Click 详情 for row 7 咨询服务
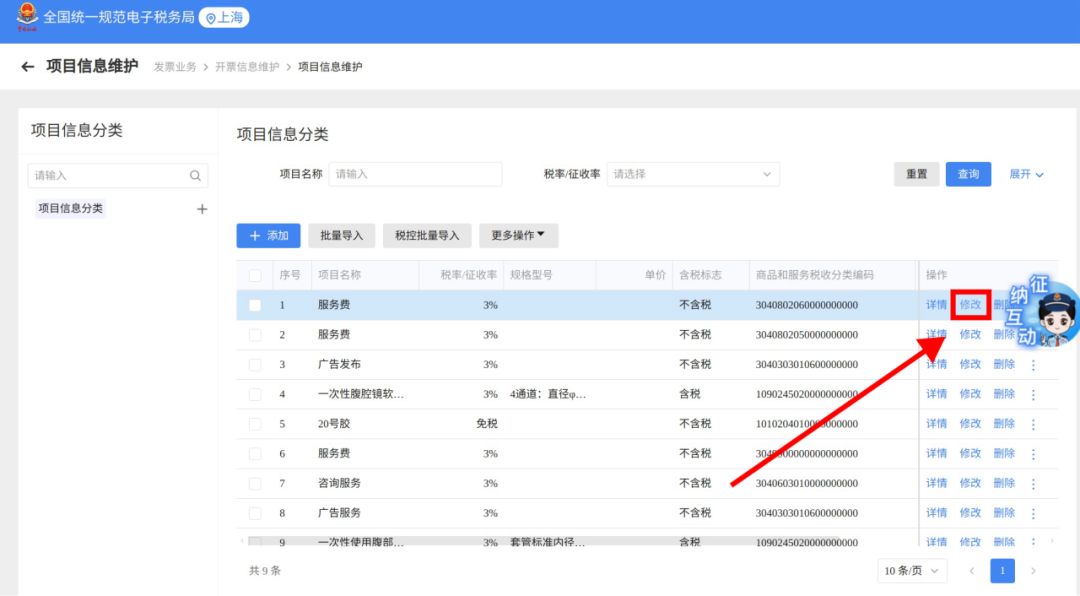Image resolution: width=1080 pixels, height=596 pixels. [x=937, y=483]
